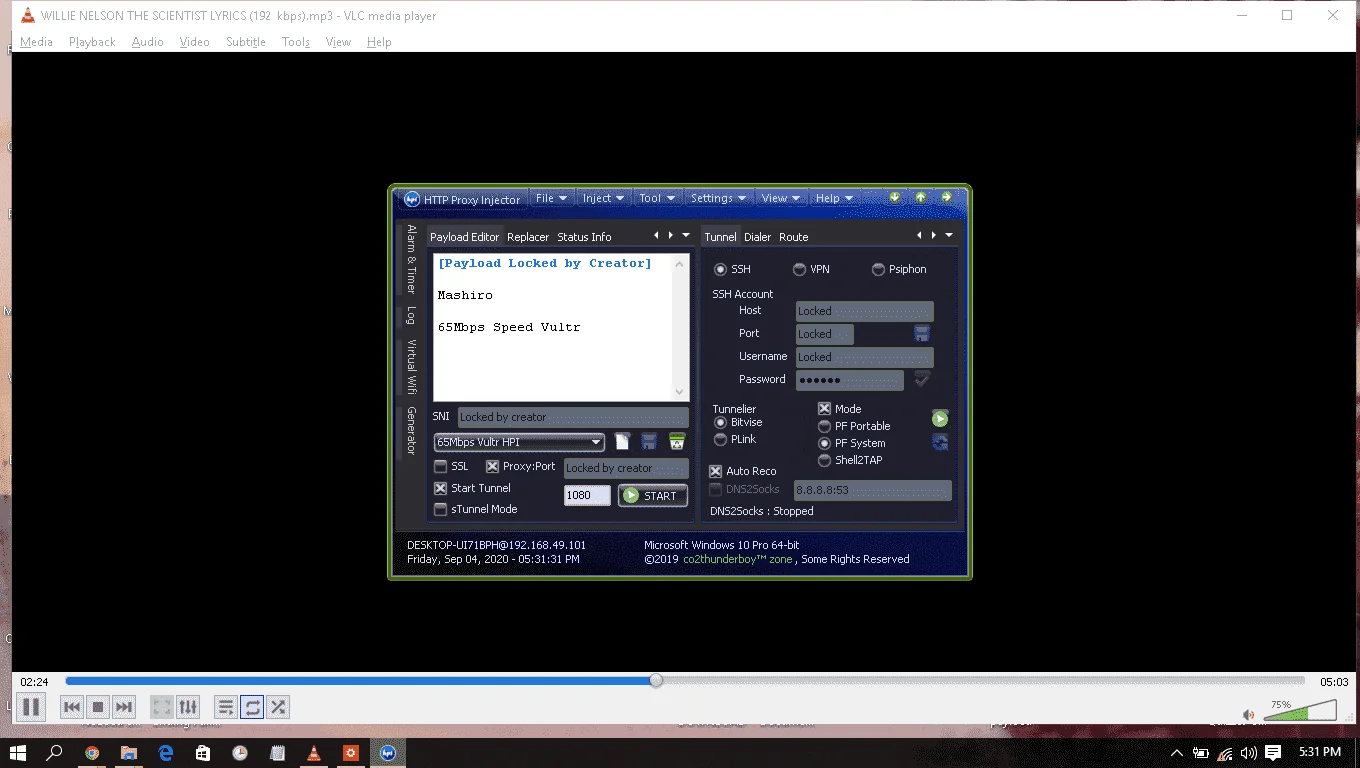Choose Bitvise as the tunnelier
This screenshot has width=1360, height=768.
[x=739, y=422]
